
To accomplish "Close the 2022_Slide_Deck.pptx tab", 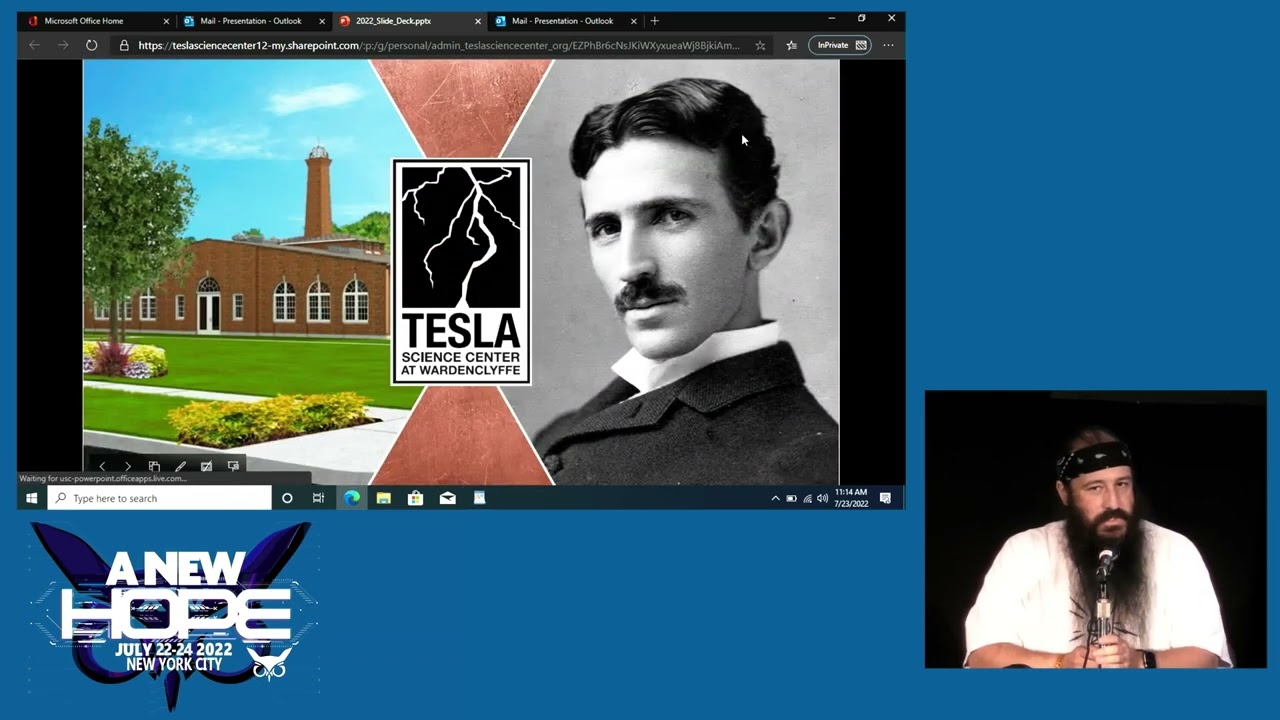I will tap(477, 20).
